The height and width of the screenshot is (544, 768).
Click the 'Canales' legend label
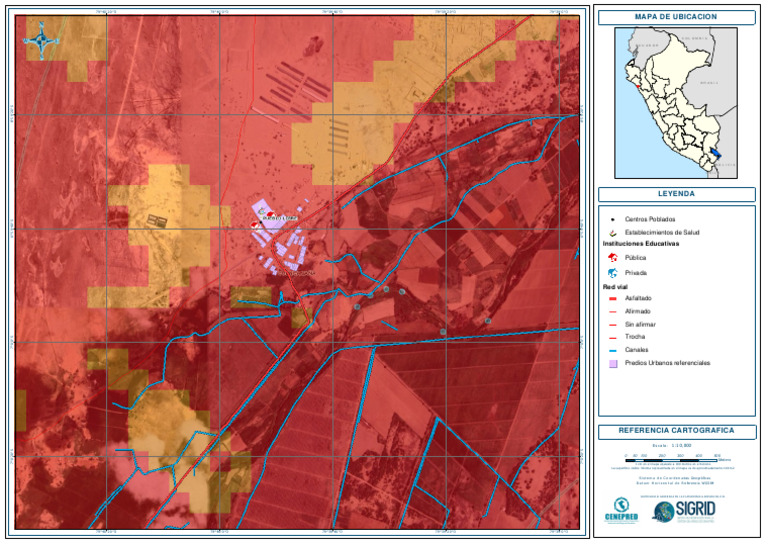coord(637,350)
